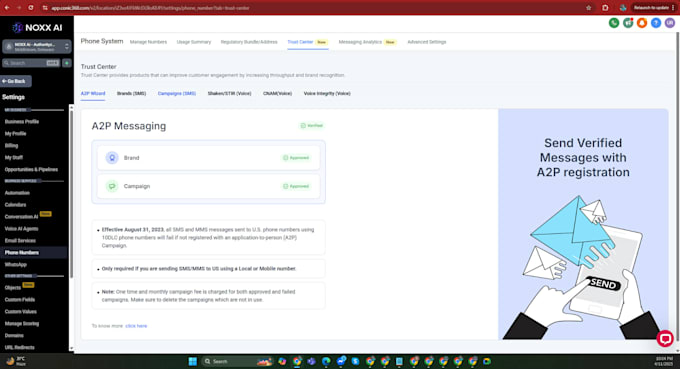Open the Brands (SMS) sub-tab
The image size is (680, 369).
click(131, 94)
